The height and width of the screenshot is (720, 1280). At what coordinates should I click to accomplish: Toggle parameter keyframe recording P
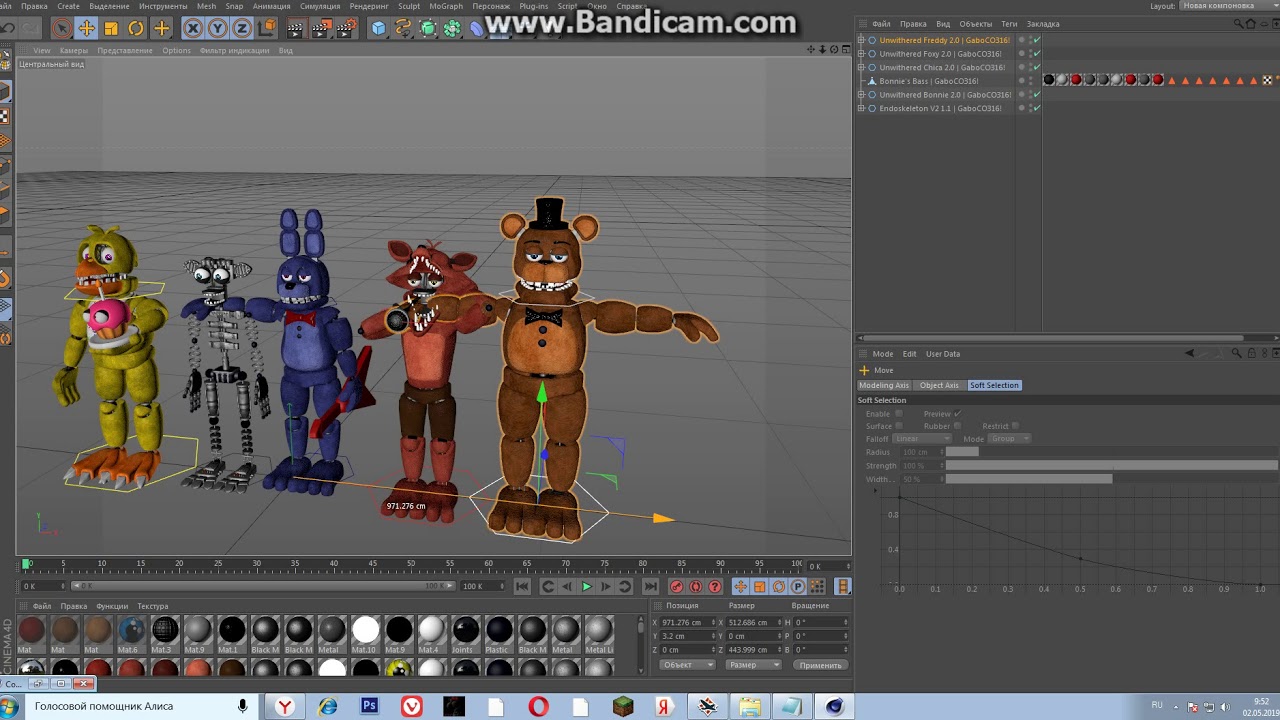798,587
